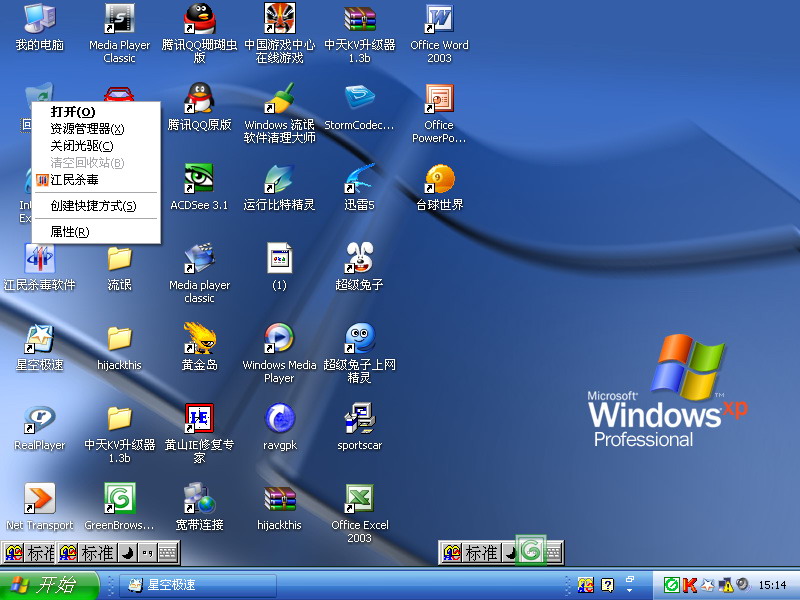Viewport: 800px width, 600px height.
Task: Click the 台球世界 desktop icon
Action: pyautogui.click(x=439, y=179)
